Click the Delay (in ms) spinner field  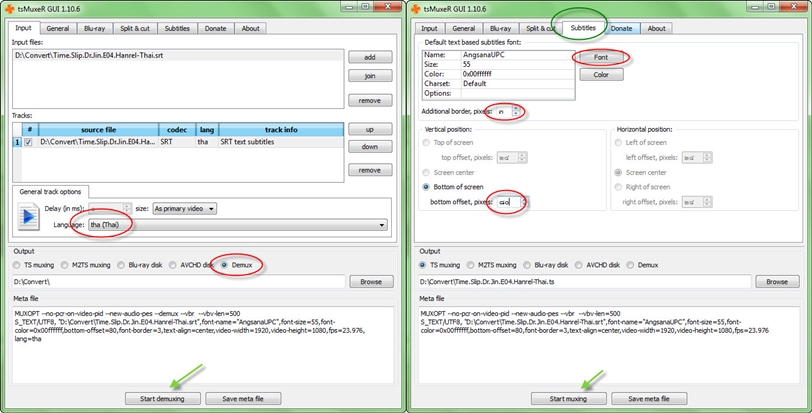(x=110, y=209)
